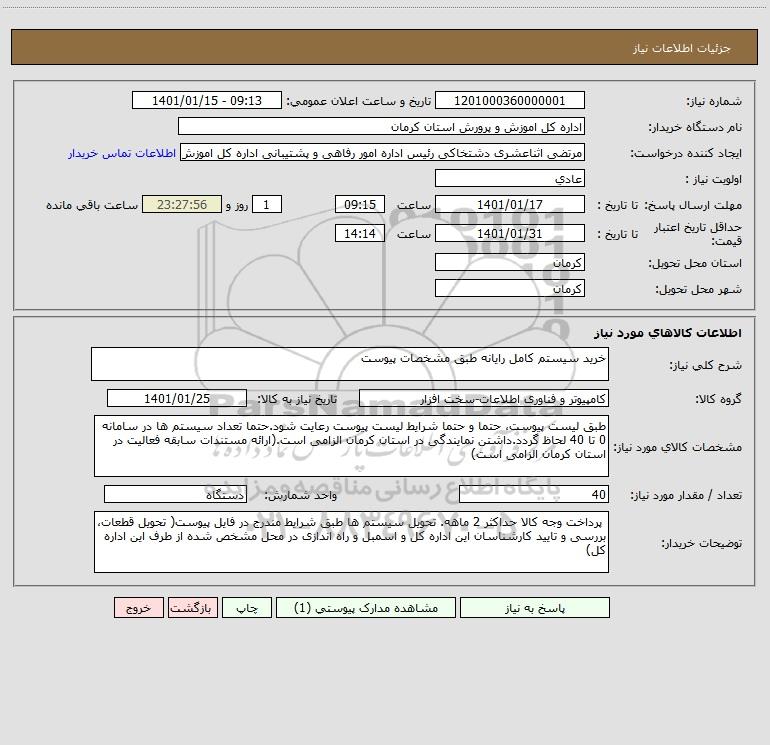Click the 'پاسخ به نیاز' button

535,607
